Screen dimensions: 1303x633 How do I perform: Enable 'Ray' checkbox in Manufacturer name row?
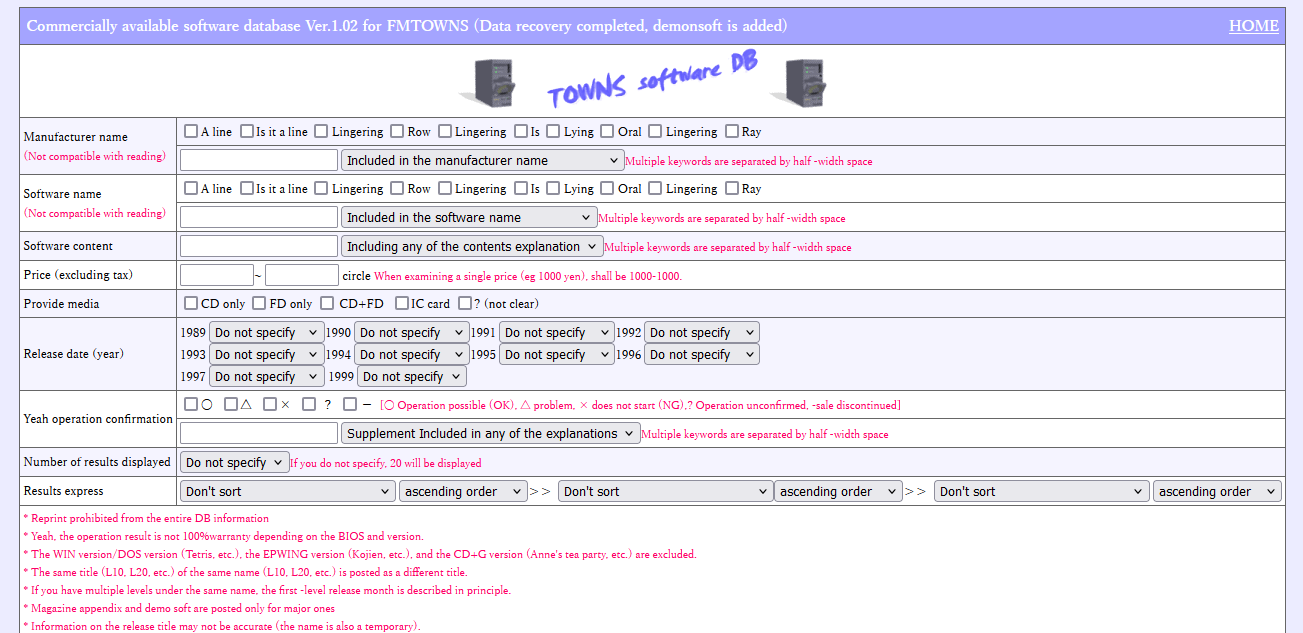pos(732,131)
